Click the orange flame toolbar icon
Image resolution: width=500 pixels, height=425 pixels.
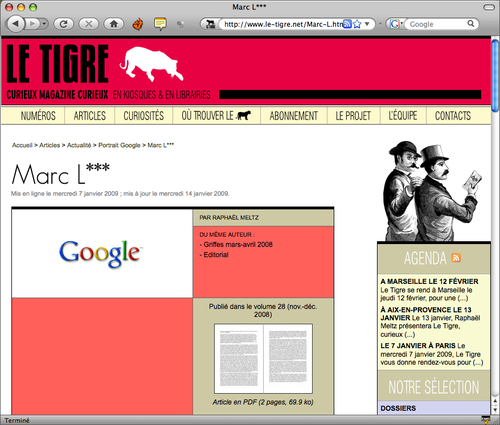tap(138, 24)
